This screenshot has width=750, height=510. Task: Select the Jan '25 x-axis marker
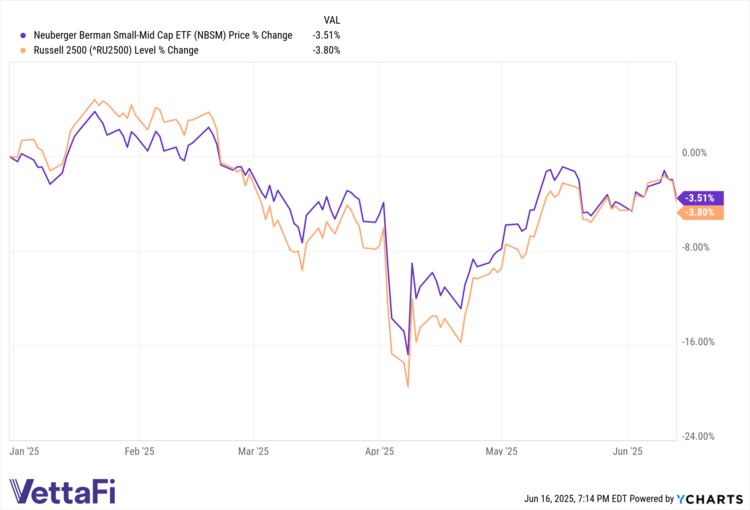(x=24, y=452)
